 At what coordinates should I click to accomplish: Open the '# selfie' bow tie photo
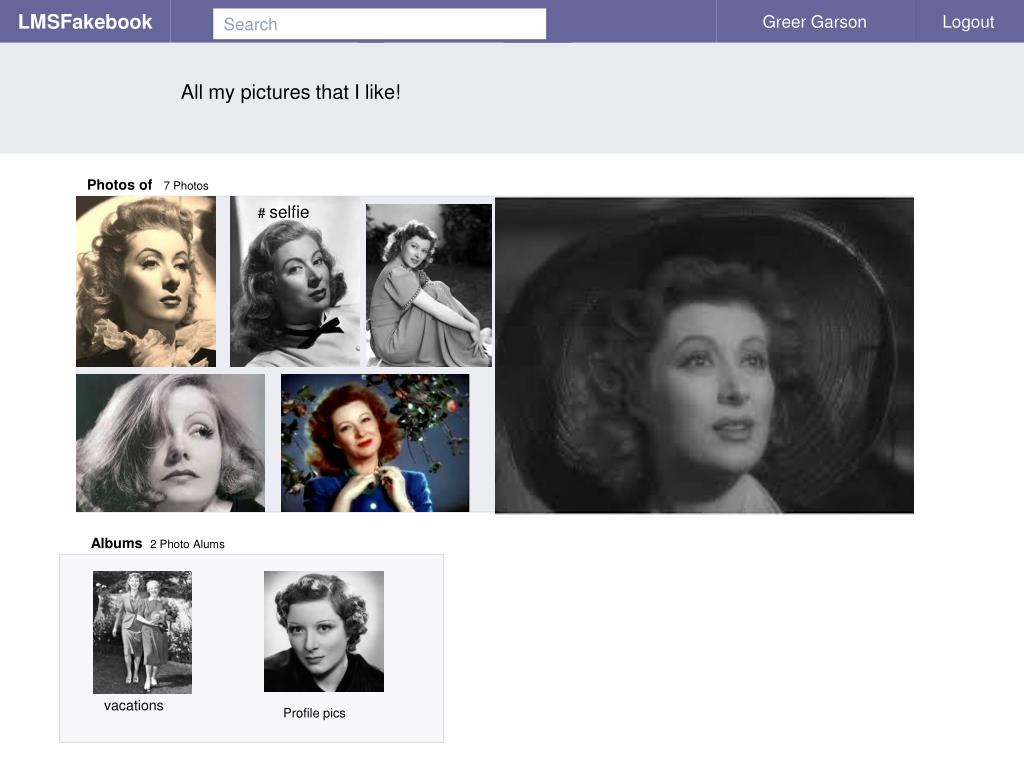pyautogui.click(x=295, y=281)
